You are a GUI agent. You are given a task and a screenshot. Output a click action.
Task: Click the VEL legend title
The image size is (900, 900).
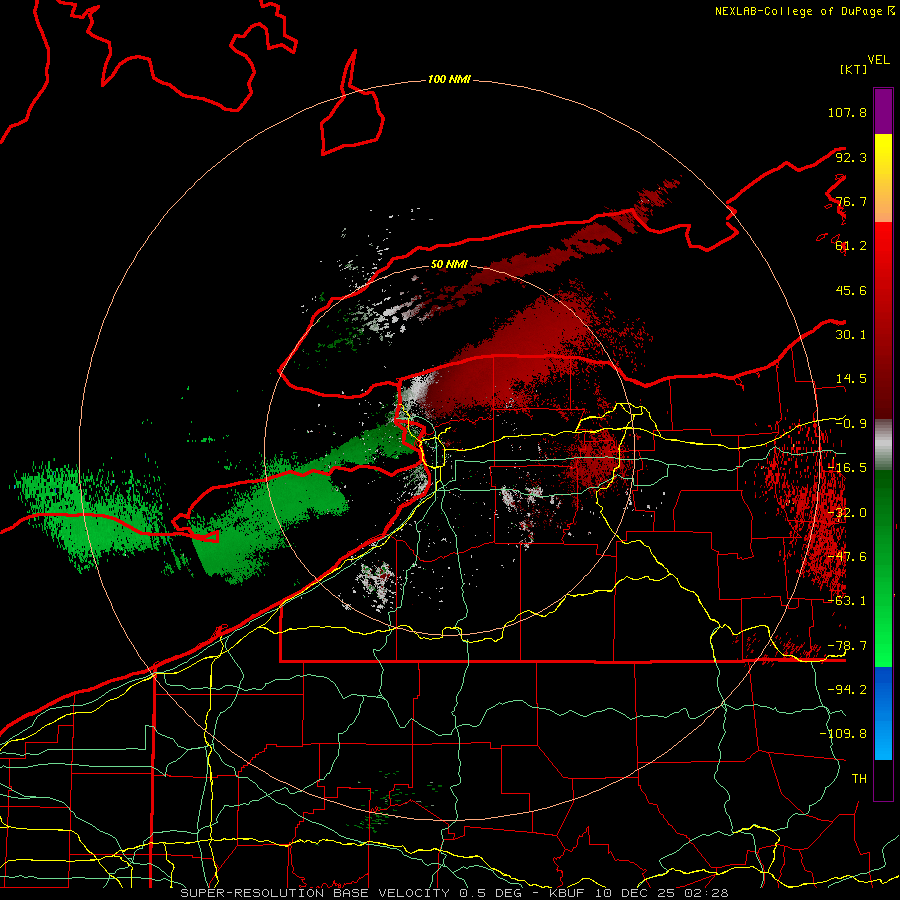click(x=879, y=60)
